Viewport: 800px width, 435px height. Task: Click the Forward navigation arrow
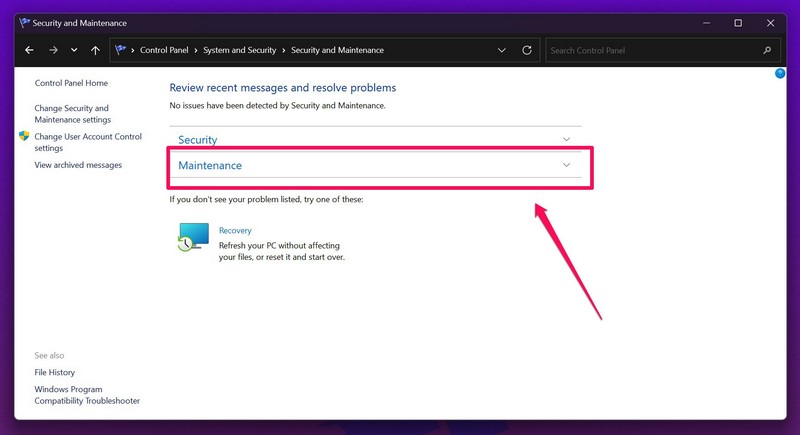pyautogui.click(x=51, y=50)
